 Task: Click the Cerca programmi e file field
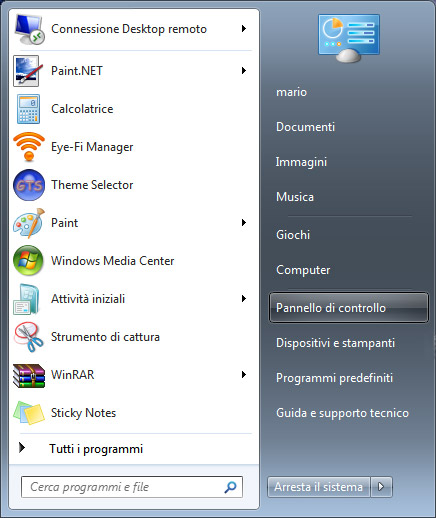pyautogui.click(x=132, y=487)
